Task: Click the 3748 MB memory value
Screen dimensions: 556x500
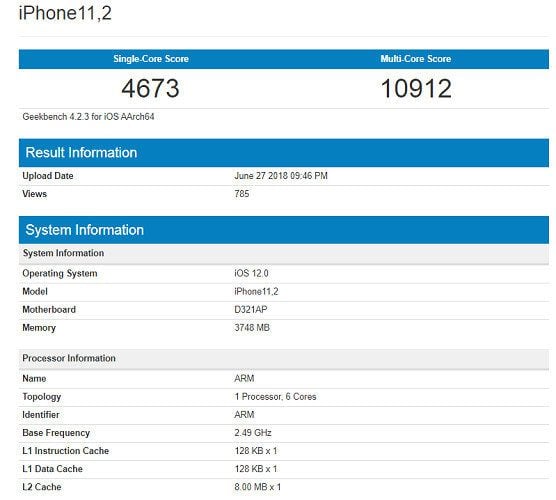Action: coord(252,328)
